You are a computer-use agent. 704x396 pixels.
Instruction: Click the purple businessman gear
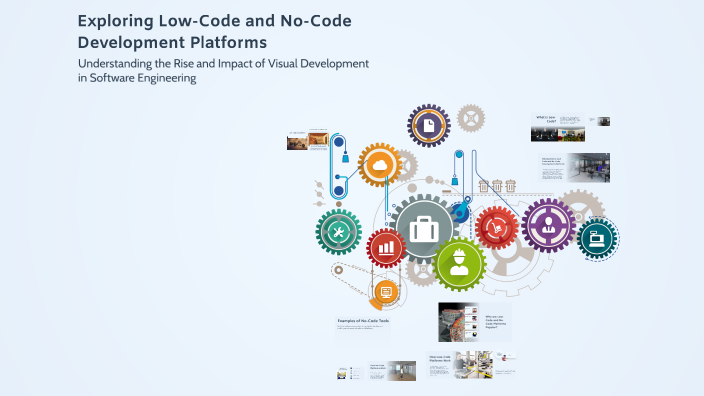tap(548, 225)
